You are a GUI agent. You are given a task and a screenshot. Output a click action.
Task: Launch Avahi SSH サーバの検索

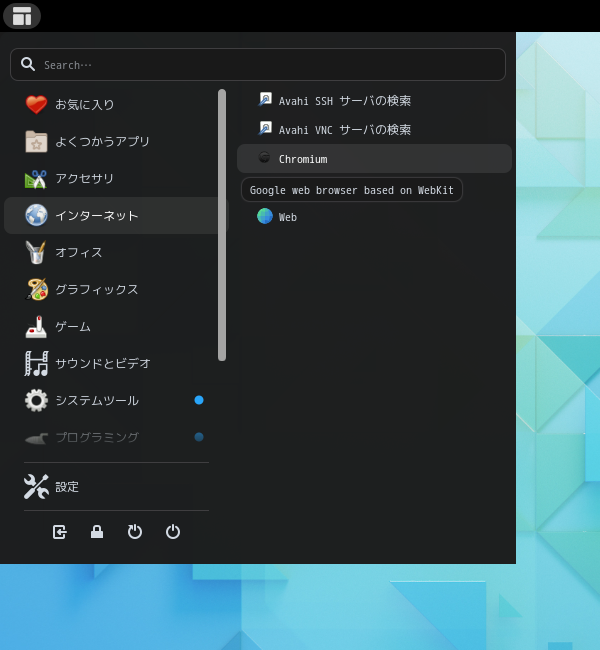point(374,101)
